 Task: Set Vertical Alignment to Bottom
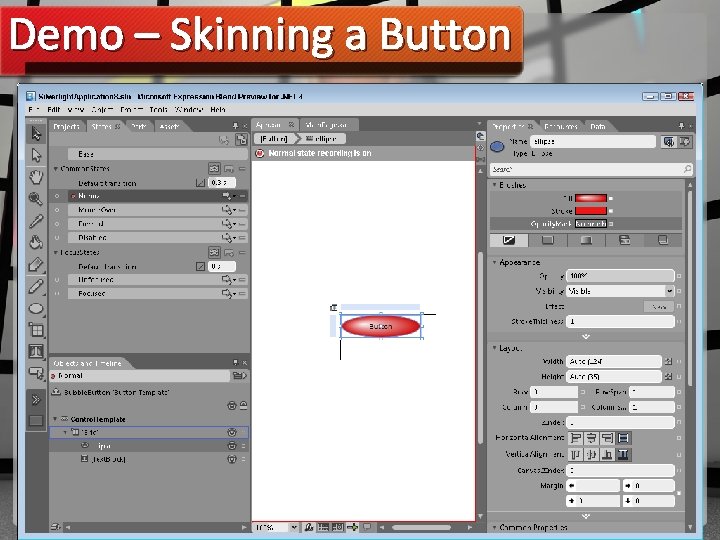click(x=607, y=455)
